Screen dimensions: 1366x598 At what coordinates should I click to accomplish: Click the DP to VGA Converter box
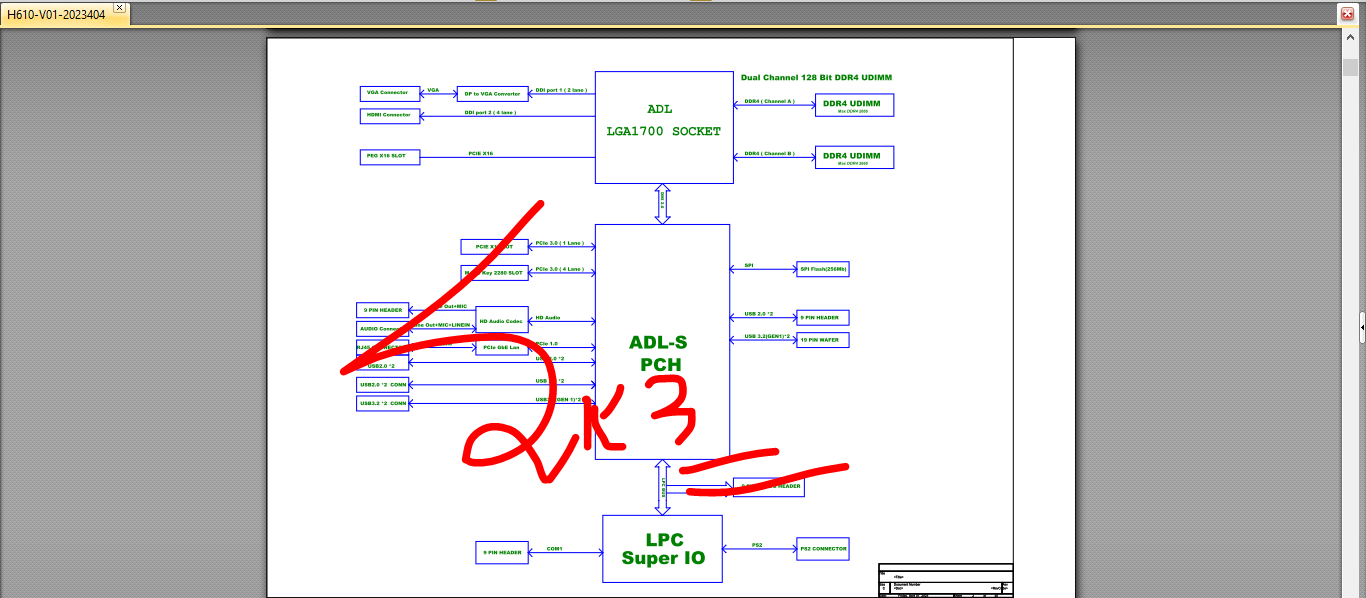tap(492, 94)
